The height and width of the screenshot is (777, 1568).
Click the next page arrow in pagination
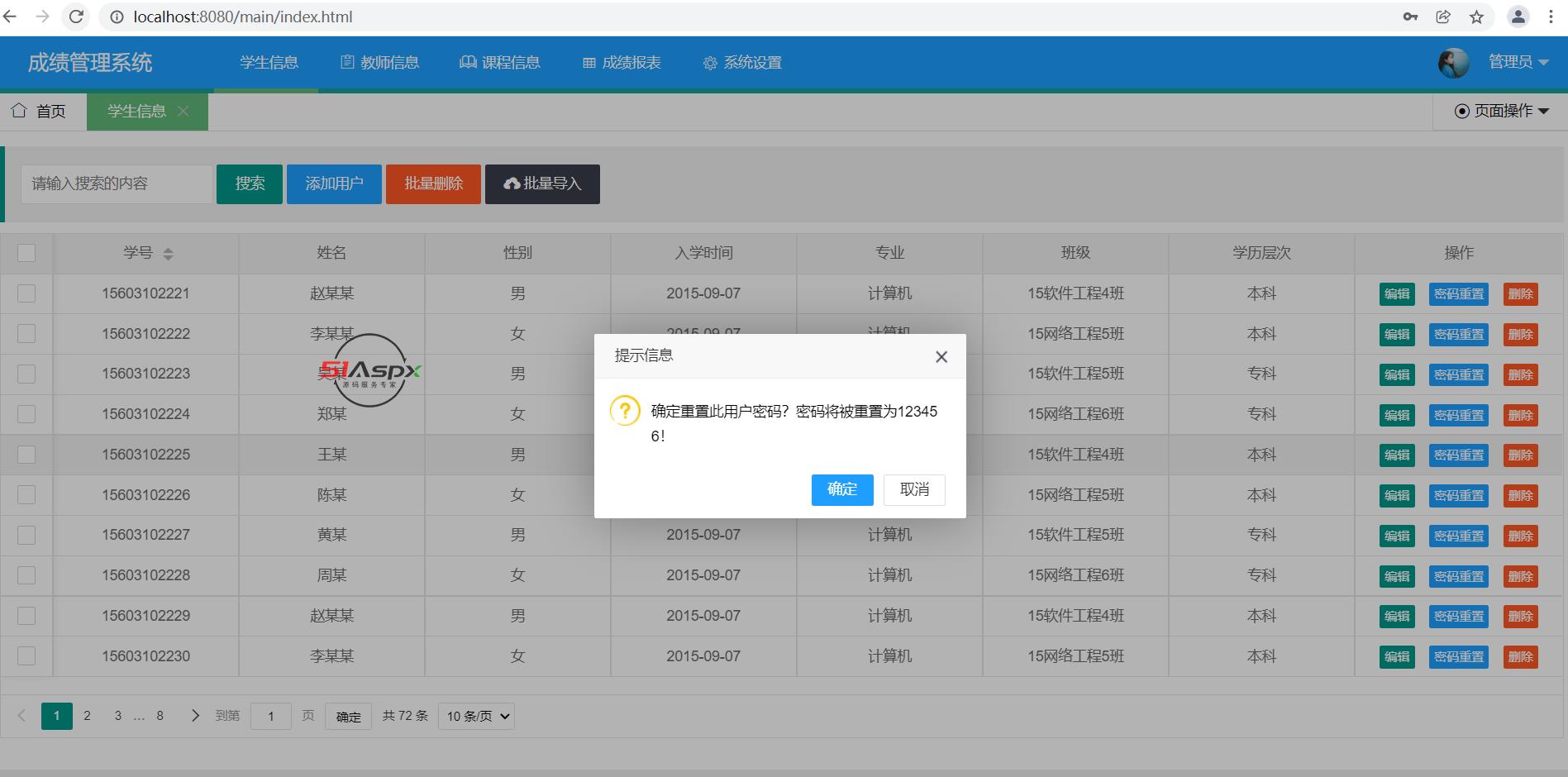coord(195,716)
